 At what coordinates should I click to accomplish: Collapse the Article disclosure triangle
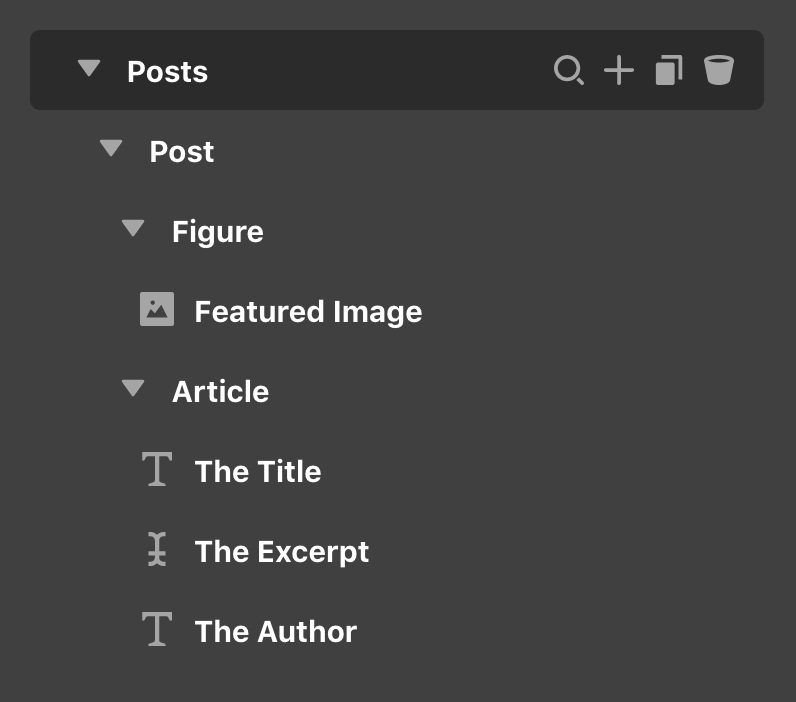[133, 388]
